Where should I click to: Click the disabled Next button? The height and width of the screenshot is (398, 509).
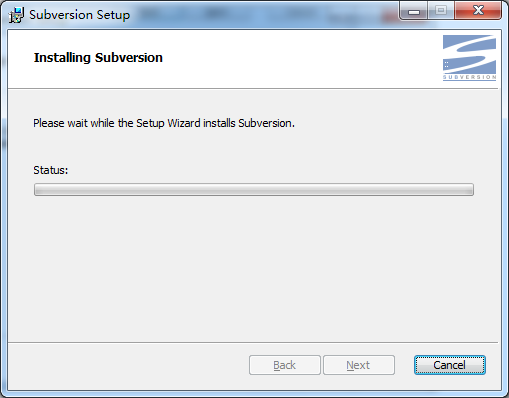359,365
